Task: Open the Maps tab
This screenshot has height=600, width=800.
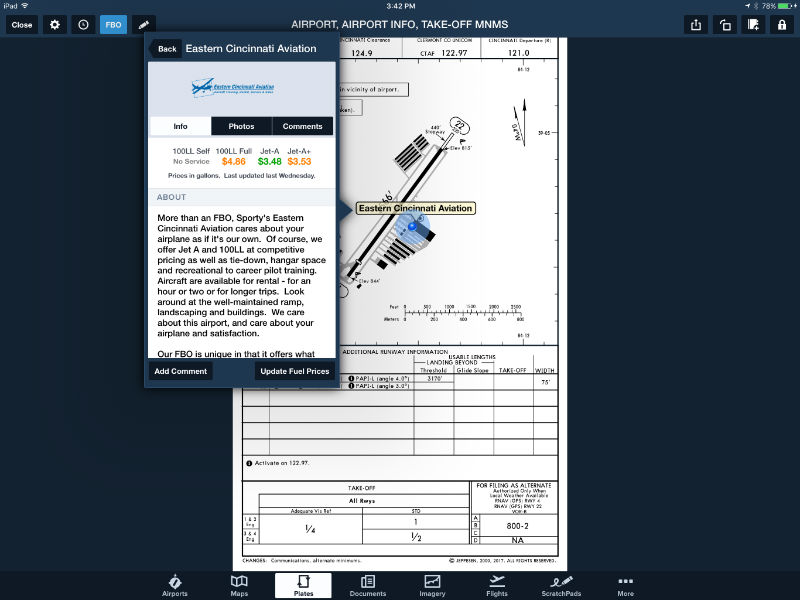Action: tap(239, 586)
